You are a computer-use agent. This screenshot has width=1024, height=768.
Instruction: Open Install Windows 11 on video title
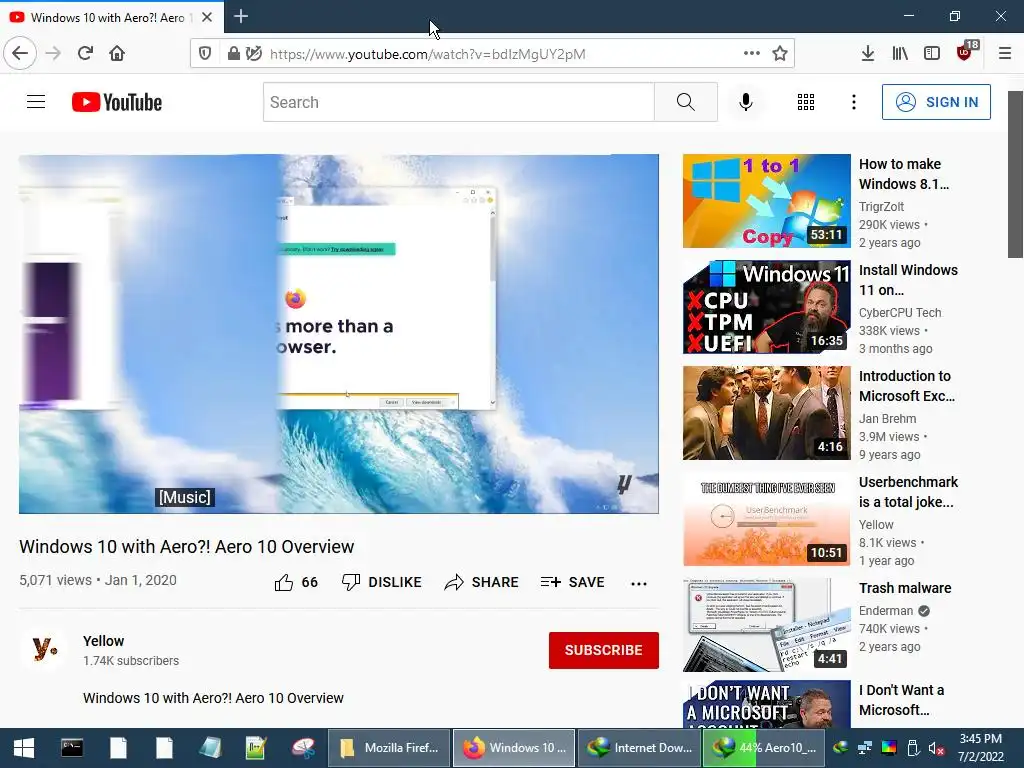(908, 280)
